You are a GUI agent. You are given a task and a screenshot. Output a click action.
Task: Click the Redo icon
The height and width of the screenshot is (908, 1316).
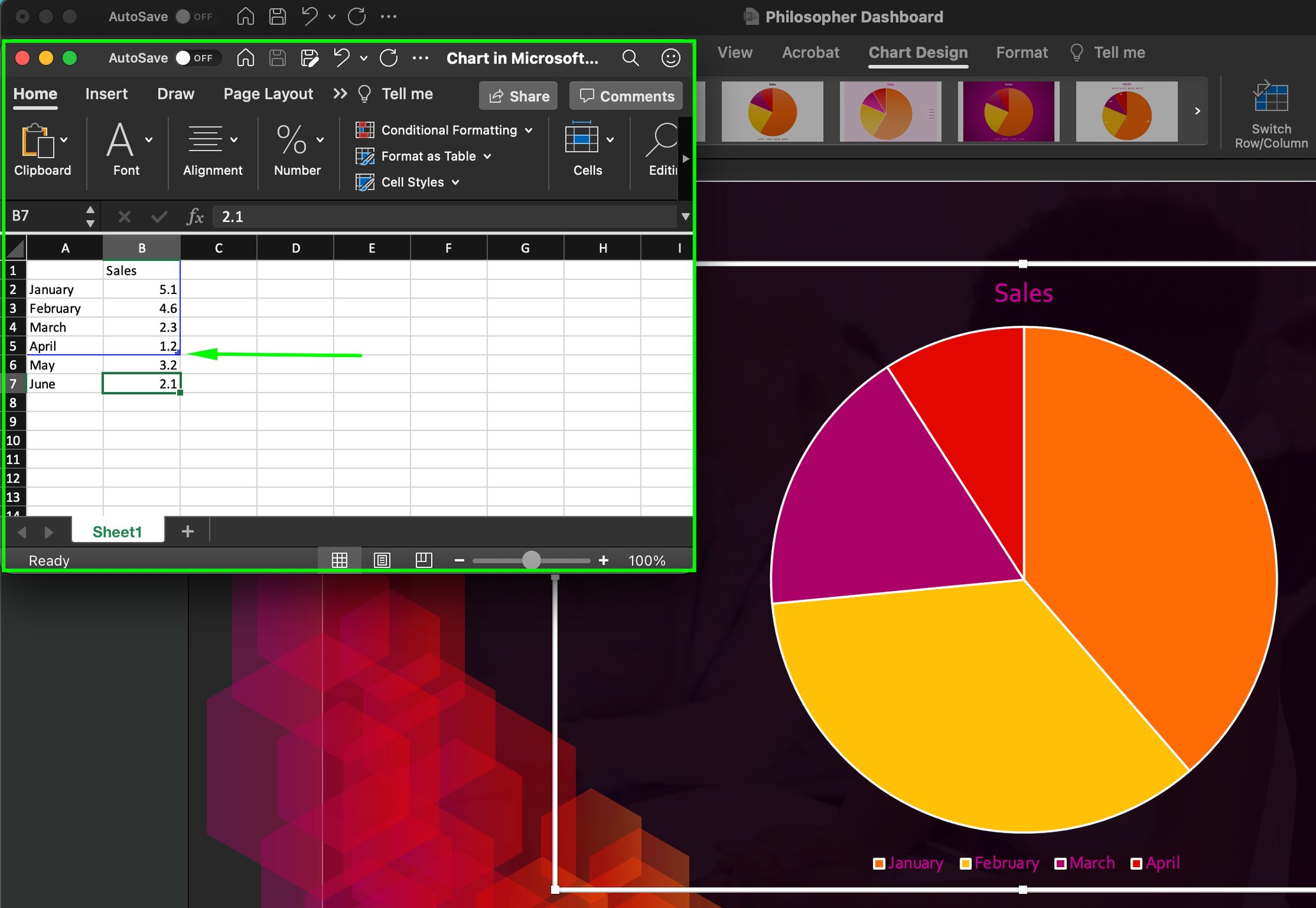pos(389,57)
